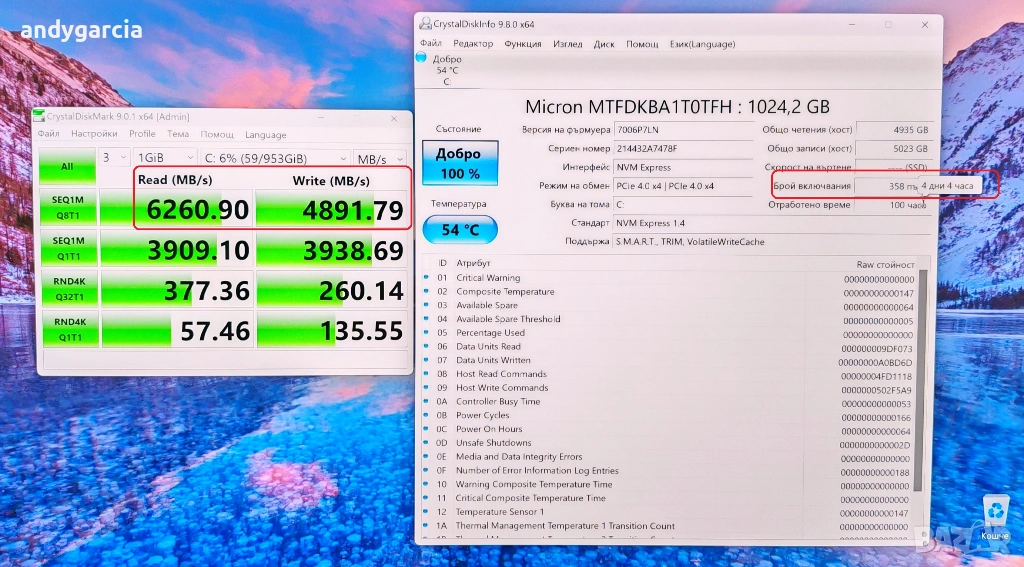
Task: Run the SEQ1M Q8T1 test
Action: click(67, 206)
